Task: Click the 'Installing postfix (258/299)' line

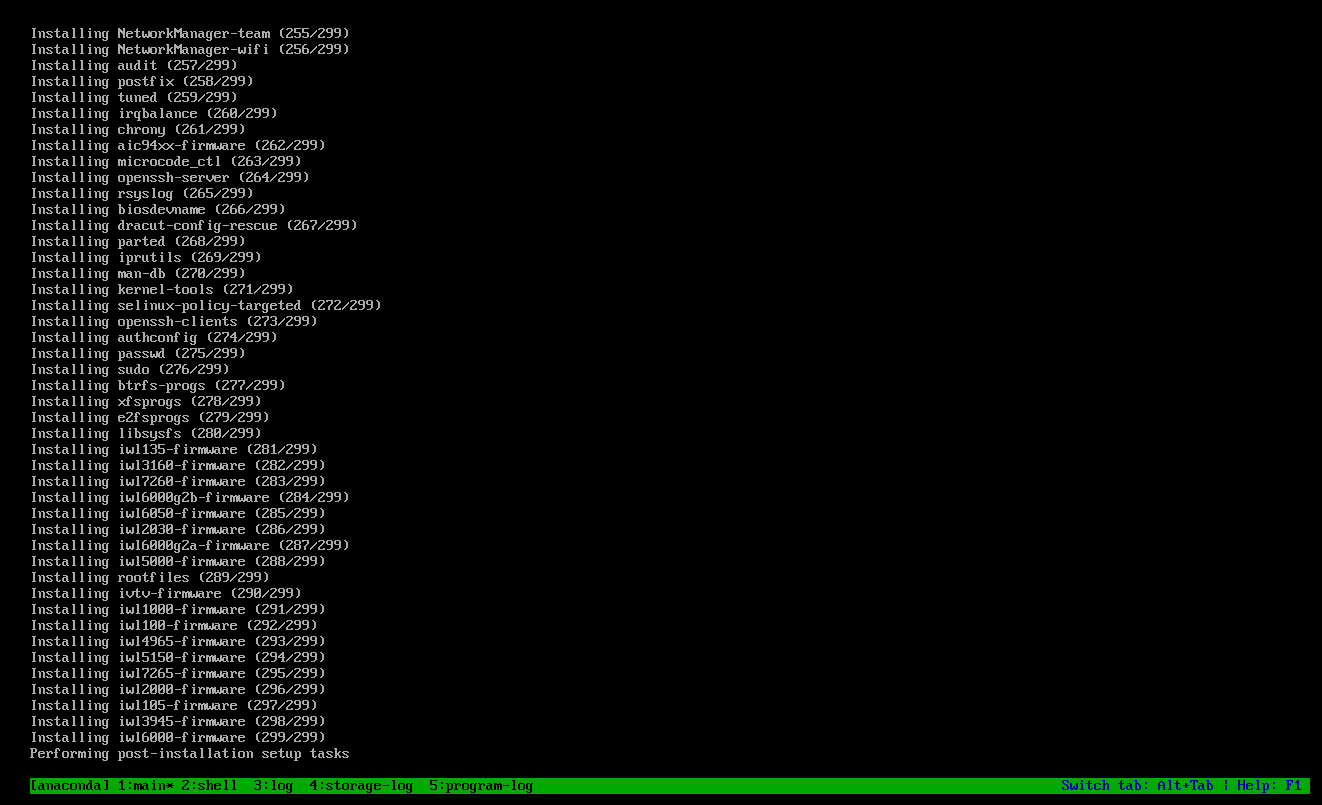Action: [x=142, y=82]
